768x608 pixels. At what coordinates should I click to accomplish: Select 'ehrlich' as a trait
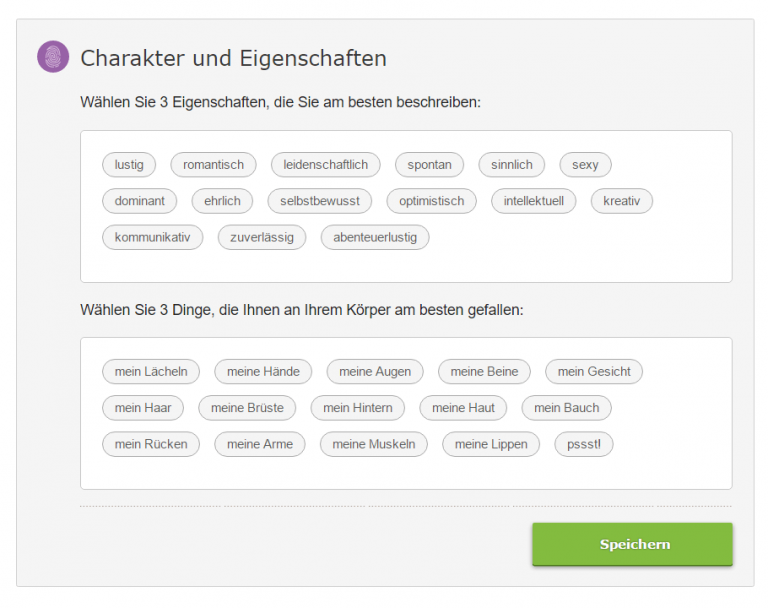click(222, 201)
